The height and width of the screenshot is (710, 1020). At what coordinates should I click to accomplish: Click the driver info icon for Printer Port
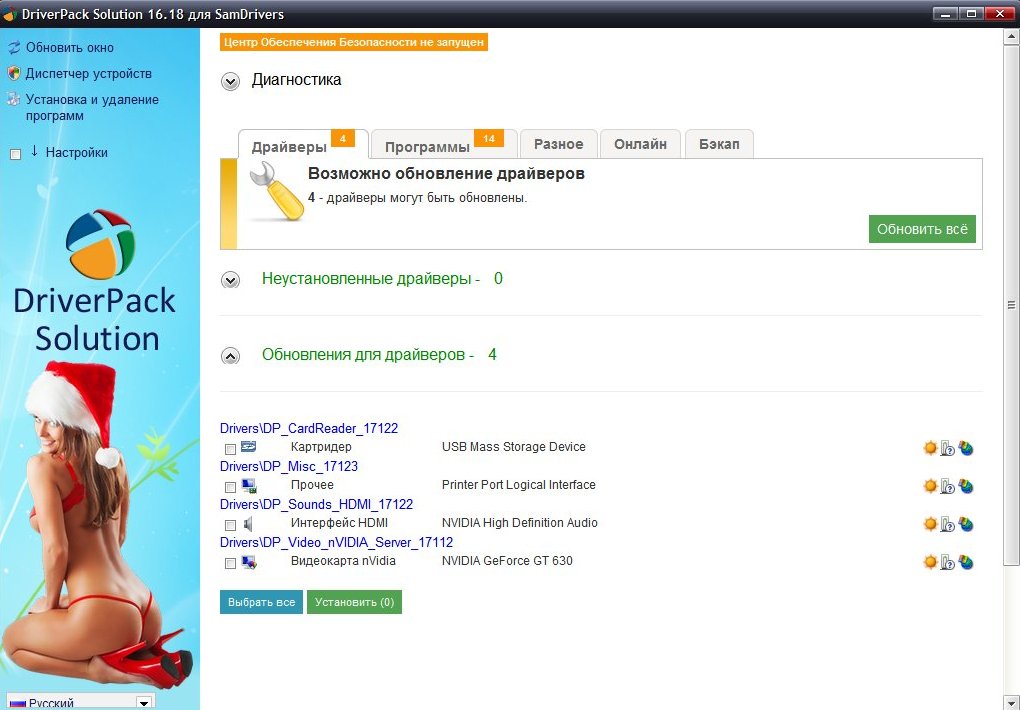click(948, 486)
